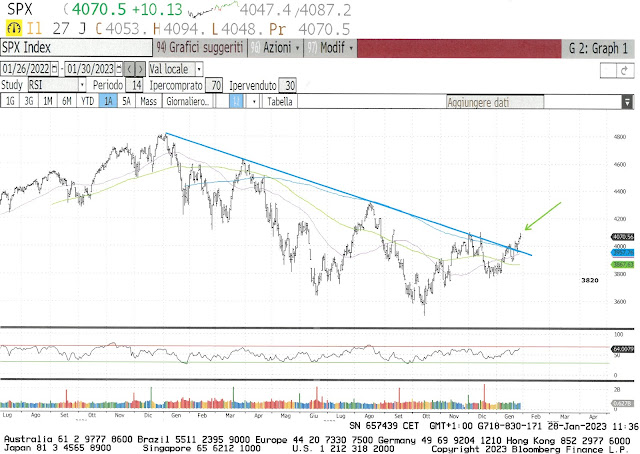Click the Ipercomprato label
This screenshot has width=640, height=454.
tap(176, 85)
